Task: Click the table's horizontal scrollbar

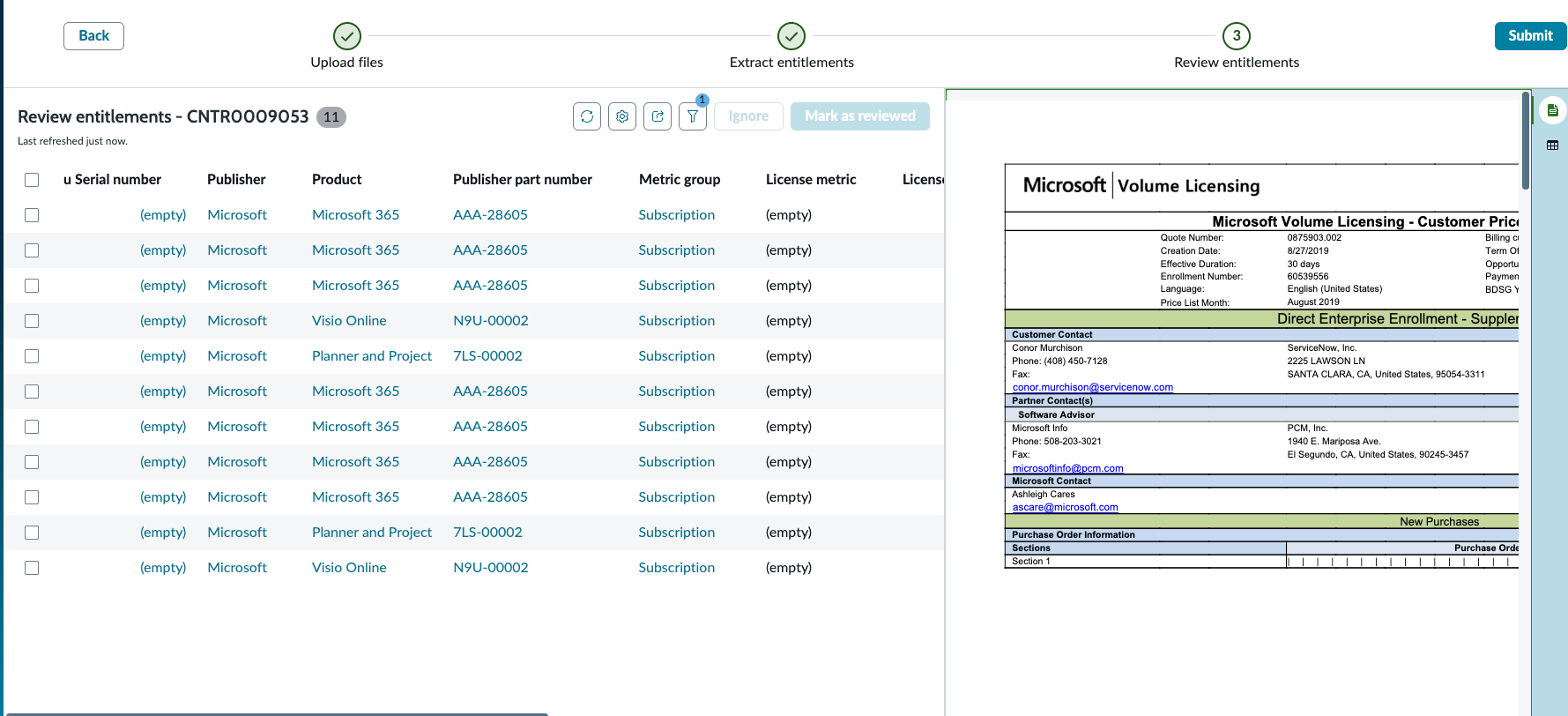Action: pyautogui.click(x=276, y=713)
